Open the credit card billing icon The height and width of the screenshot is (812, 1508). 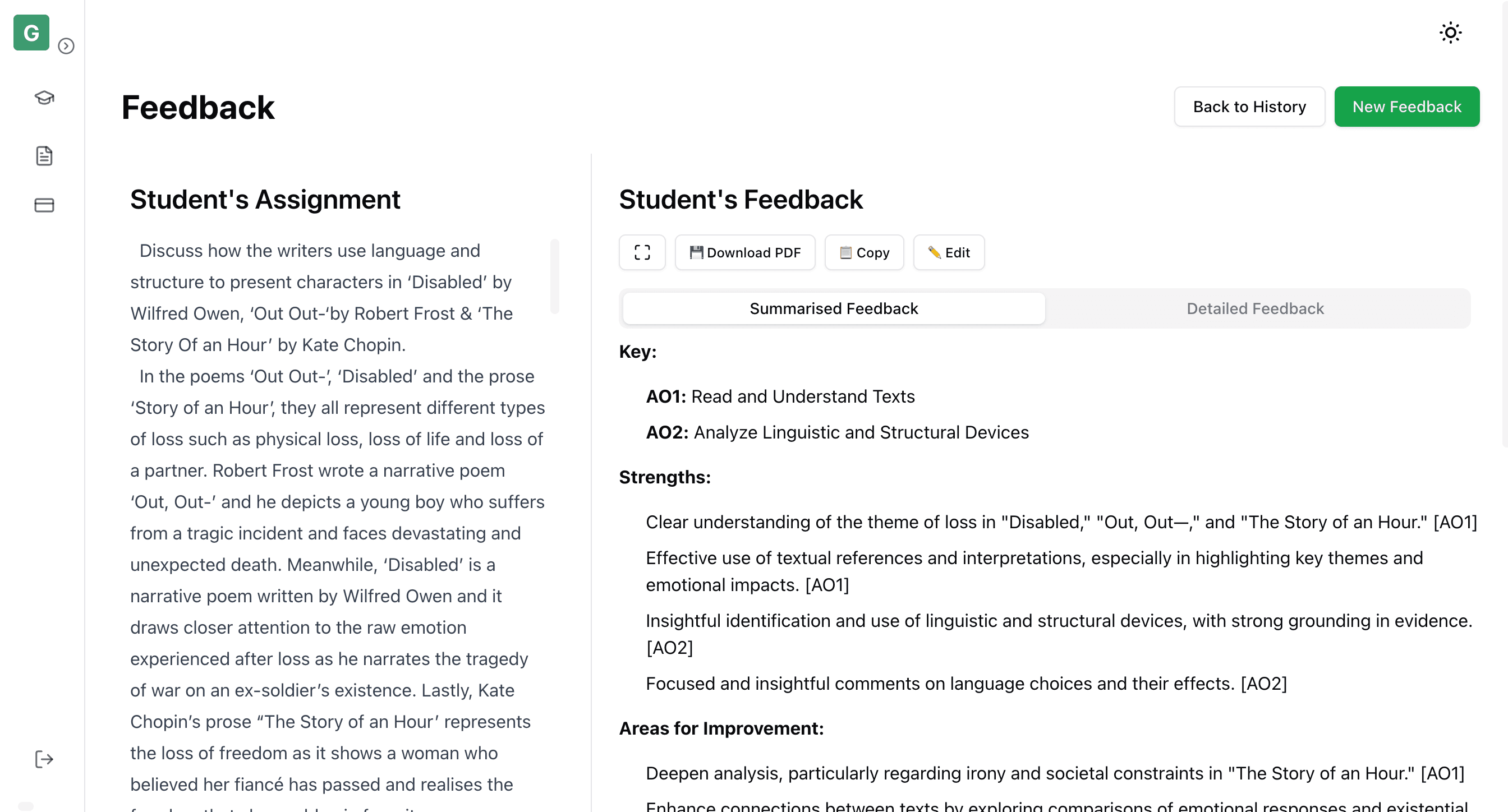[x=44, y=205]
